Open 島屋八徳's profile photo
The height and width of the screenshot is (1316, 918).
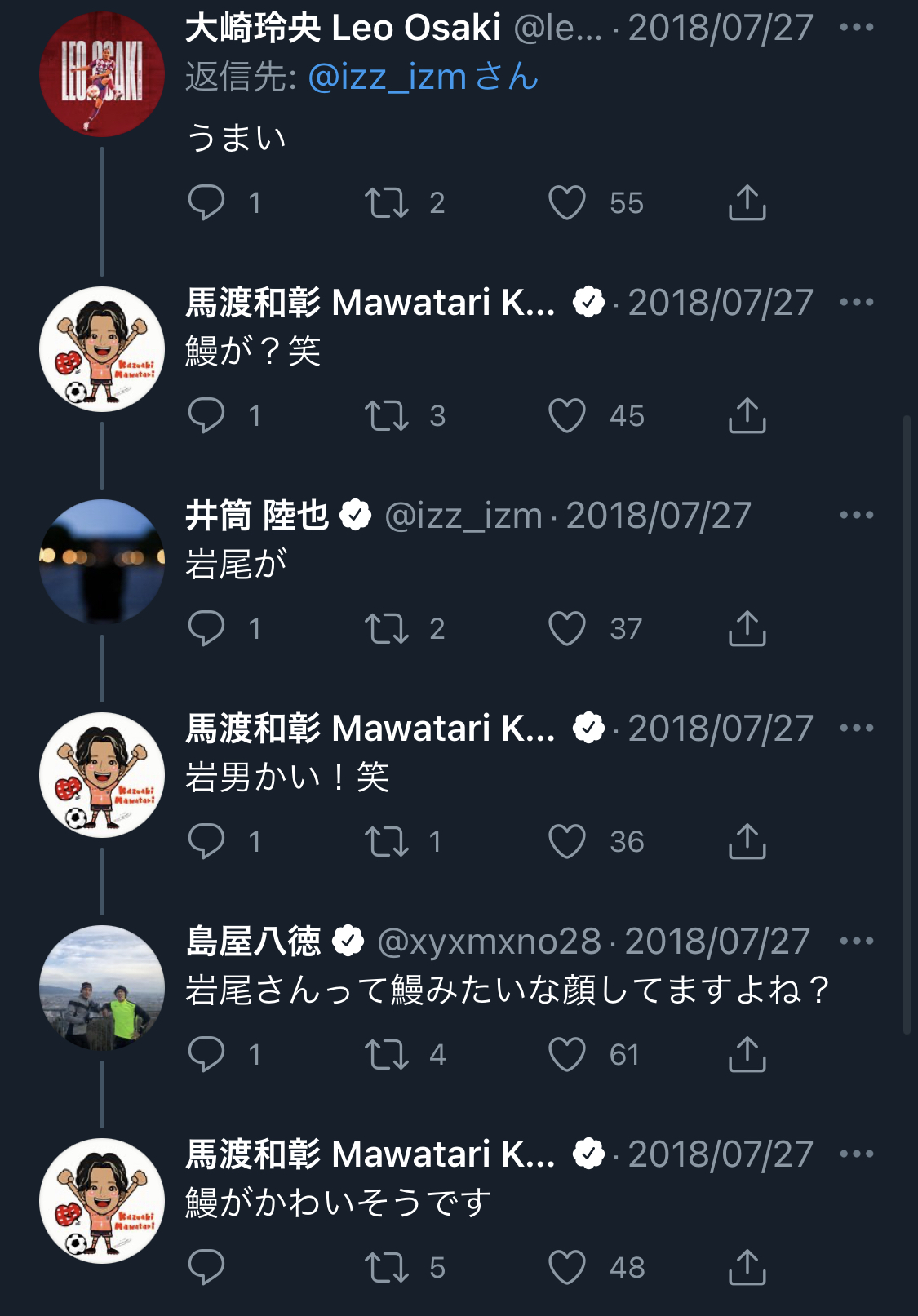click(x=102, y=987)
